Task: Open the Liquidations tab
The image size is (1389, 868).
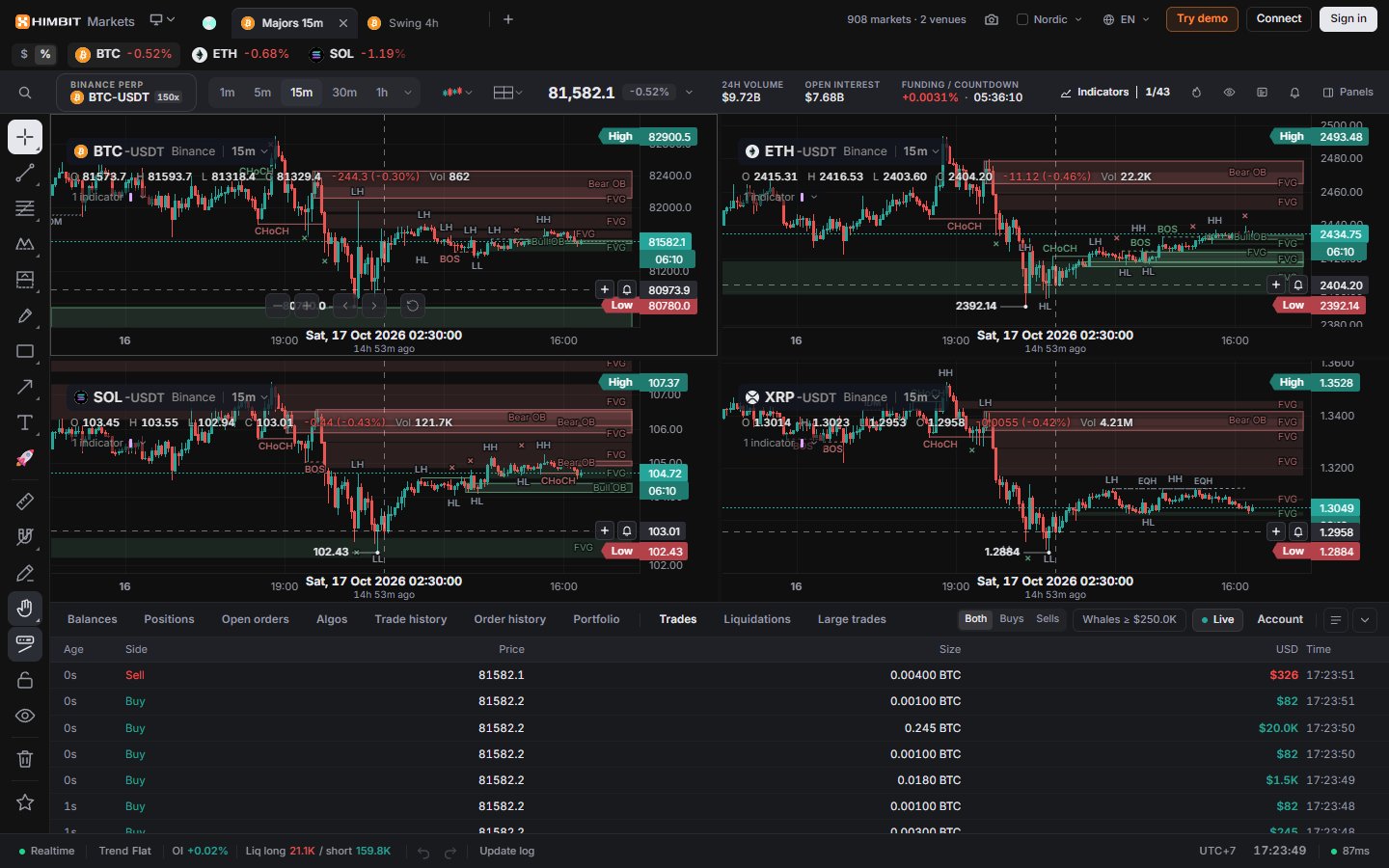Action: pos(757,619)
